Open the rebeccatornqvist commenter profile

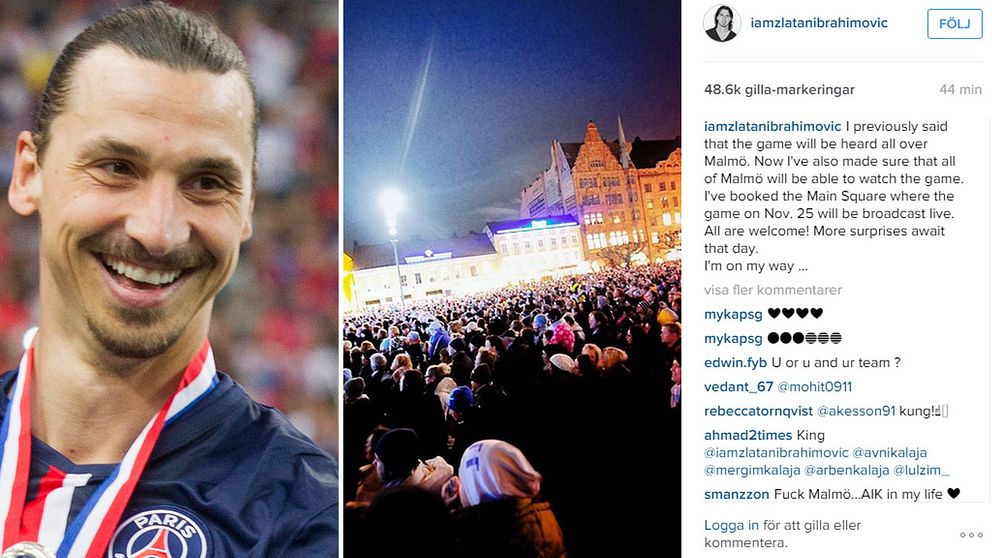[758, 411]
